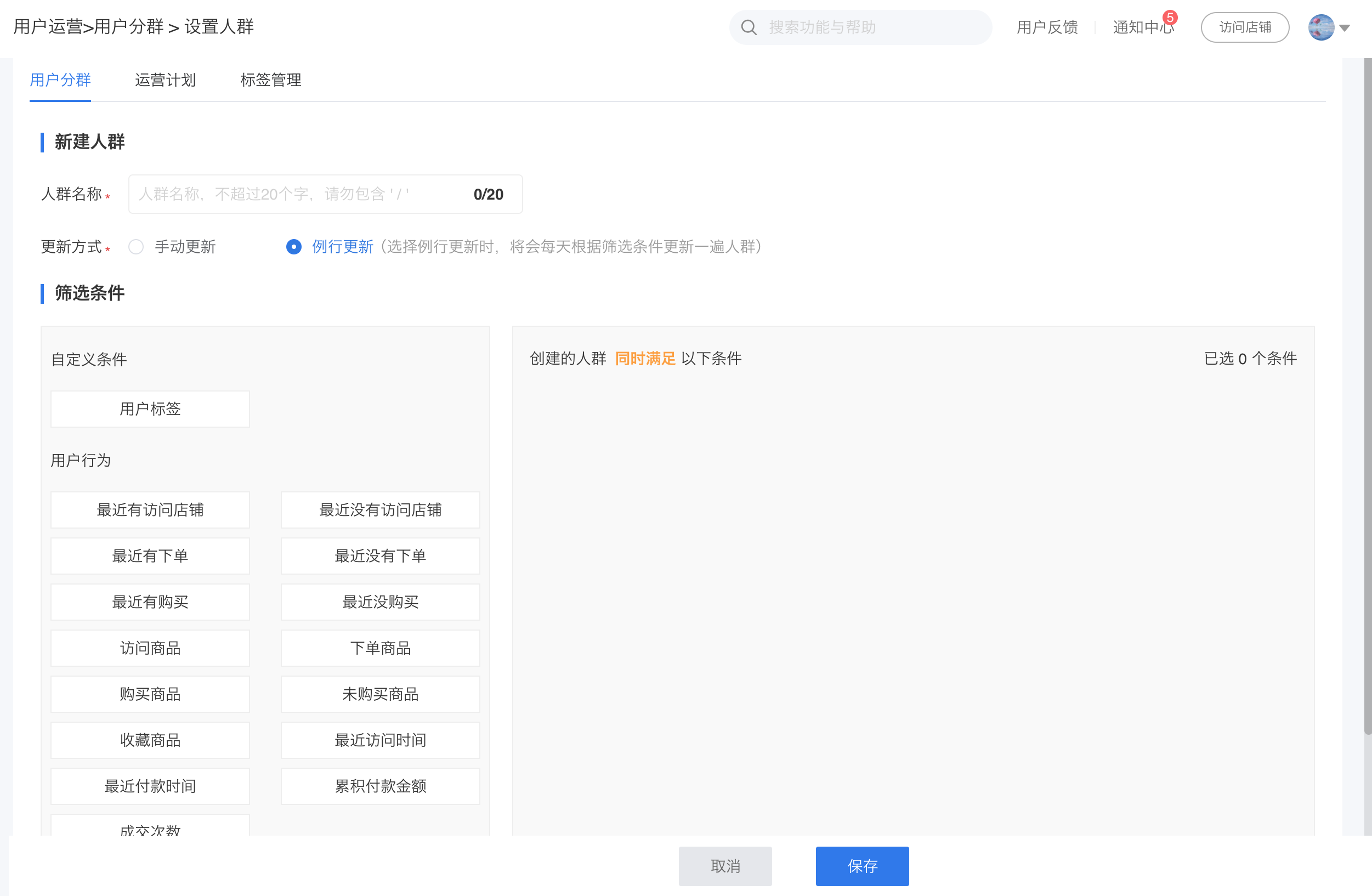Click the 保存 button
Image resolution: width=1372 pixels, height=896 pixels.
(x=862, y=866)
